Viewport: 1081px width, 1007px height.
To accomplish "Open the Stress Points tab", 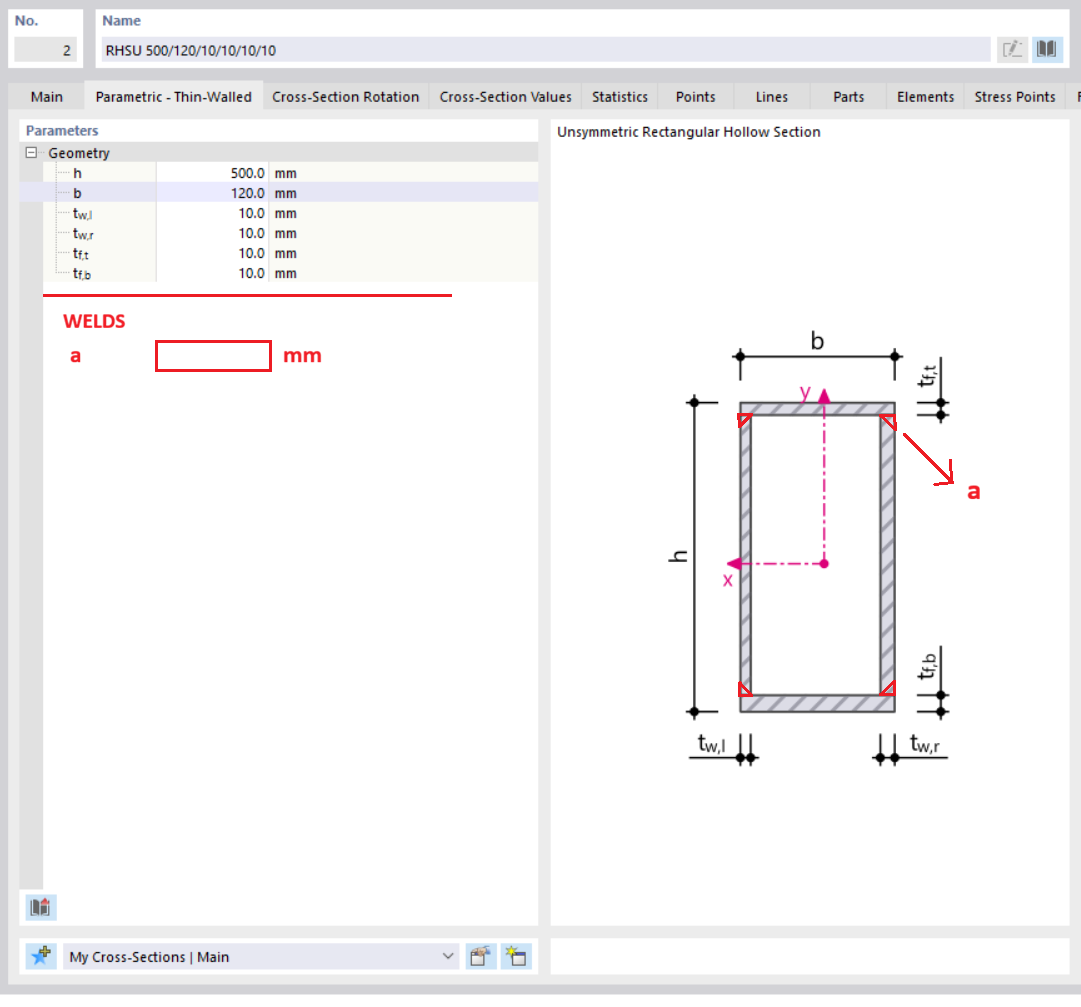I will (1014, 97).
